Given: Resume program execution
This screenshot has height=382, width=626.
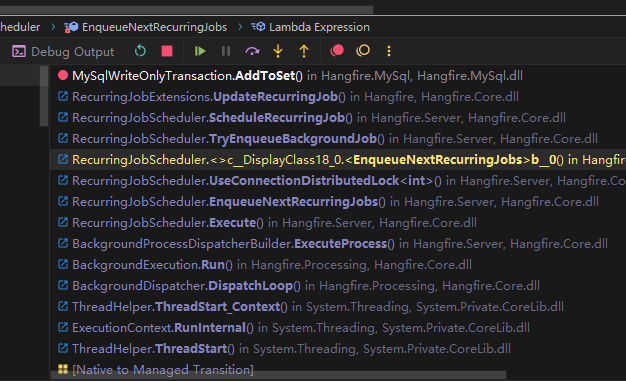Looking at the screenshot, I should pyautogui.click(x=200, y=51).
